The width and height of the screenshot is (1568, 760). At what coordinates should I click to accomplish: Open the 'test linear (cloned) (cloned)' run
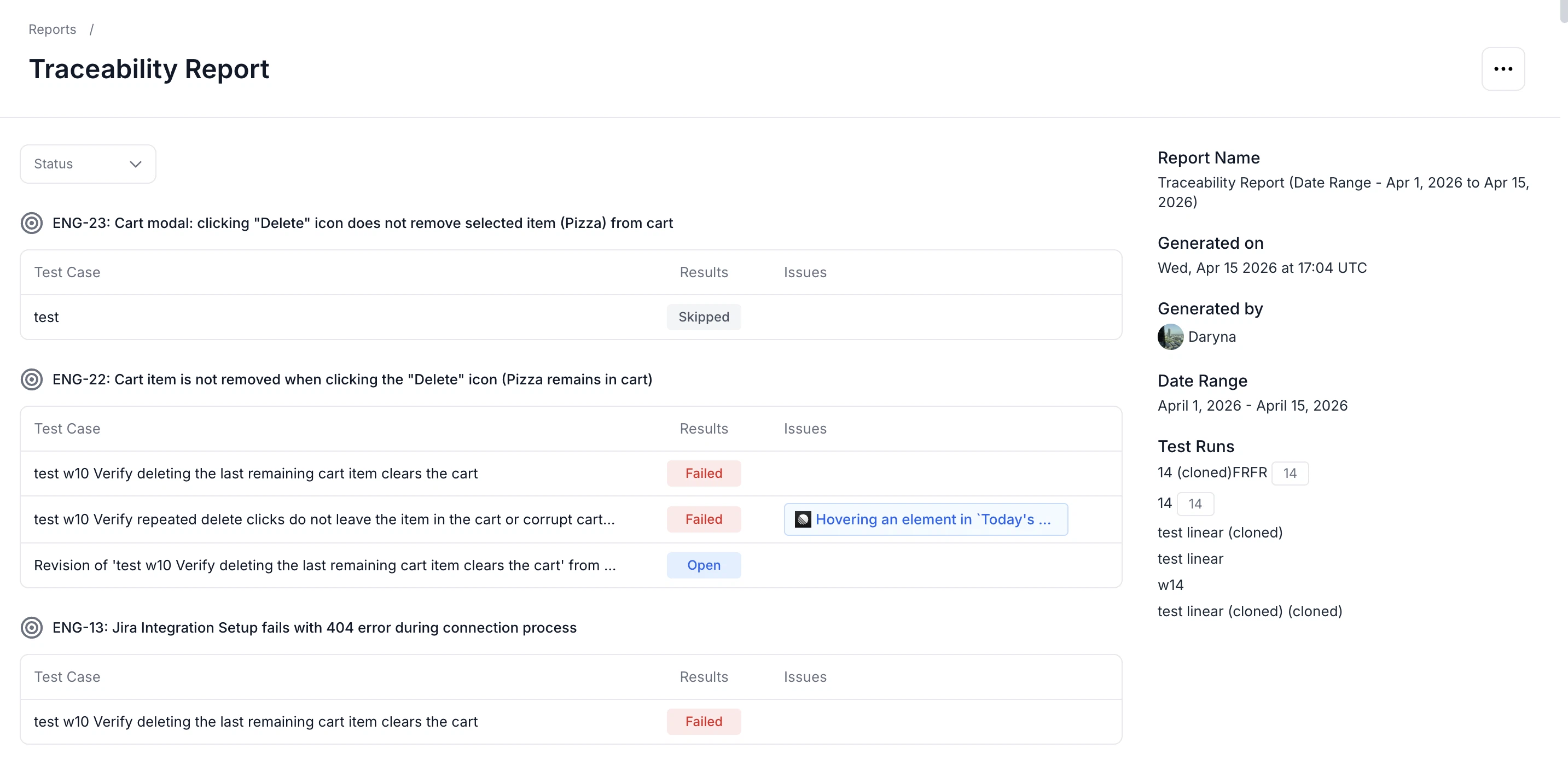[1249, 611]
